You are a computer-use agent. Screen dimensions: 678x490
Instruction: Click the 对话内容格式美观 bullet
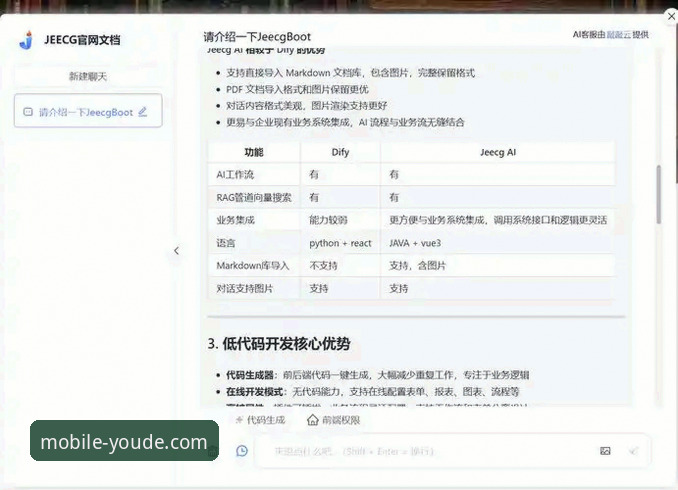(307, 106)
